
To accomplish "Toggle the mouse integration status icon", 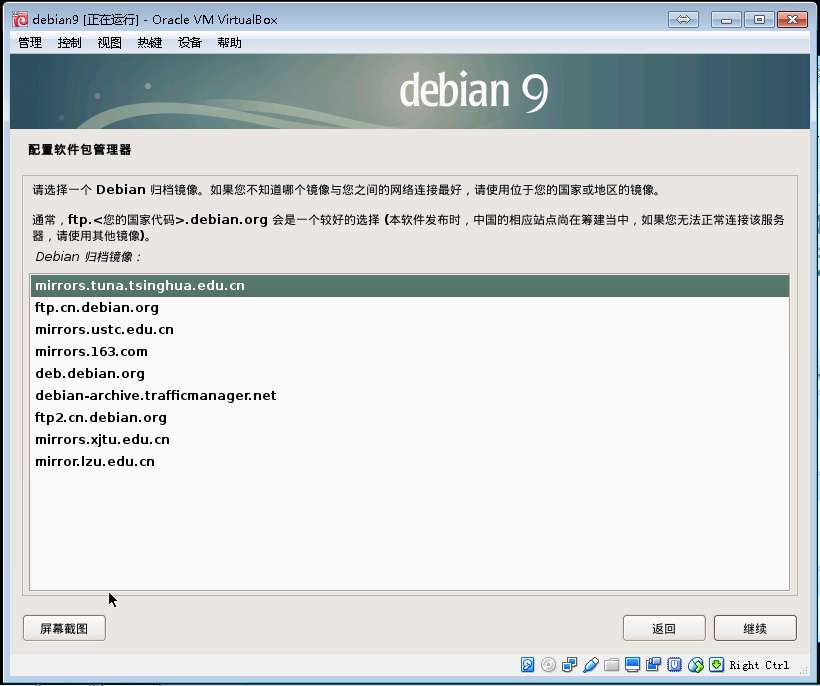I will [x=696, y=665].
